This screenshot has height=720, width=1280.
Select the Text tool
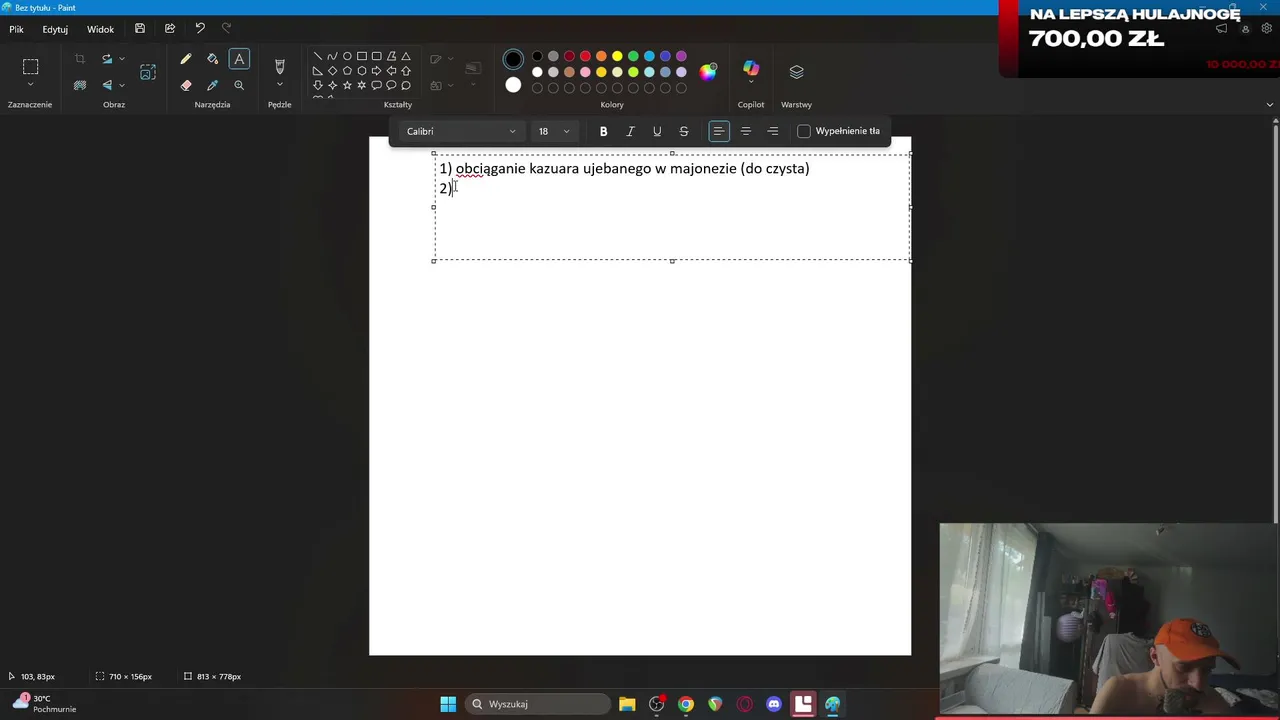(x=239, y=60)
